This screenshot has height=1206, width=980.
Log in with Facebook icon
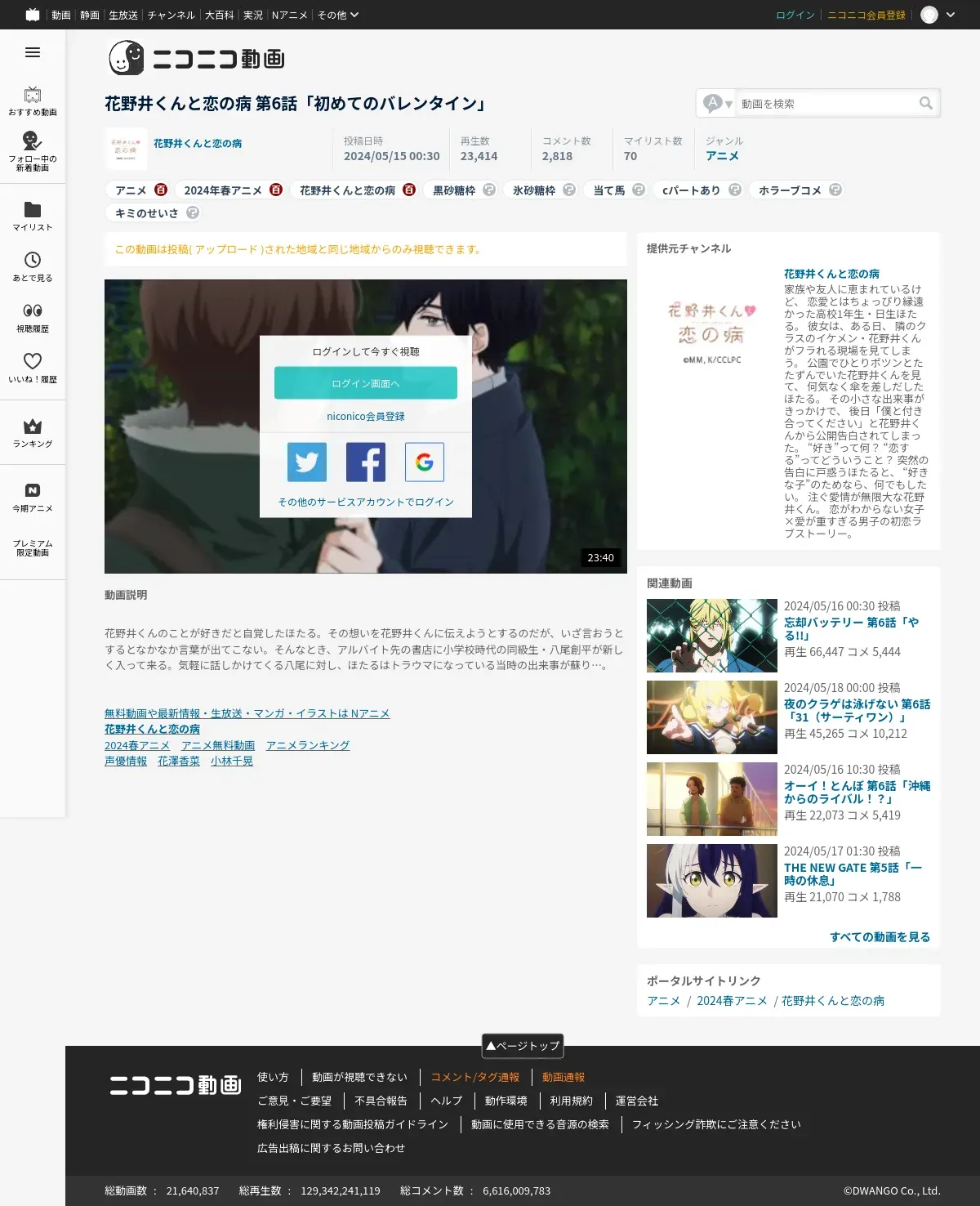[x=366, y=462]
